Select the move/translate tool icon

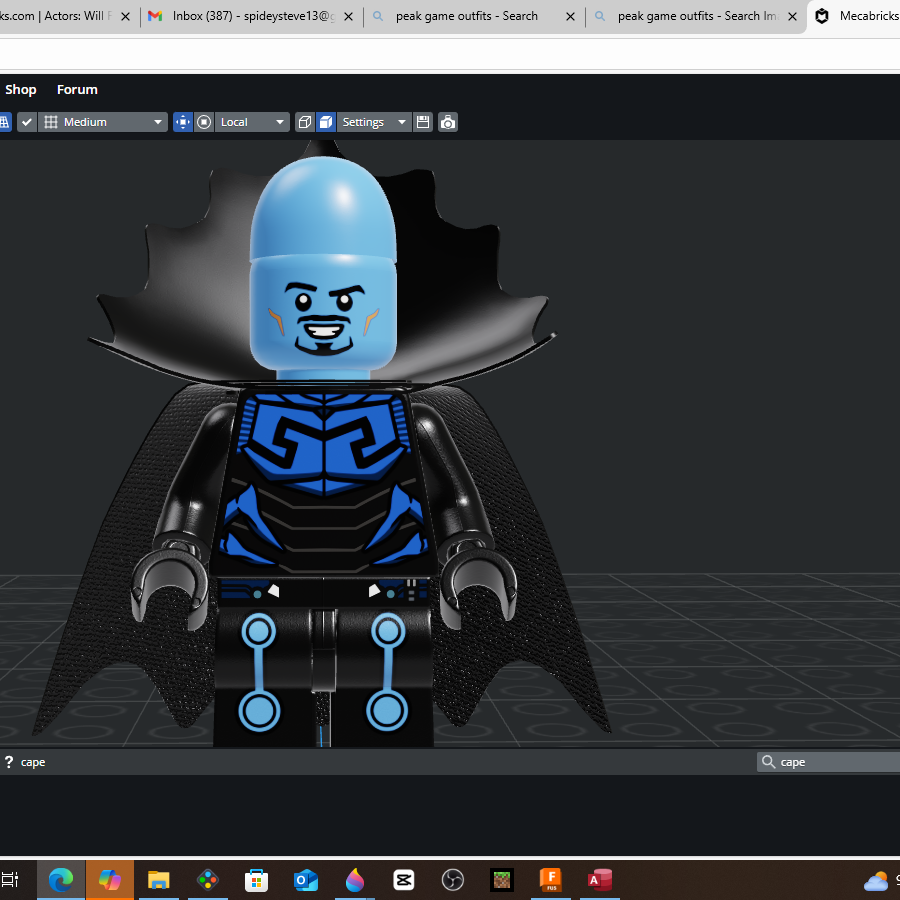[183, 122]
